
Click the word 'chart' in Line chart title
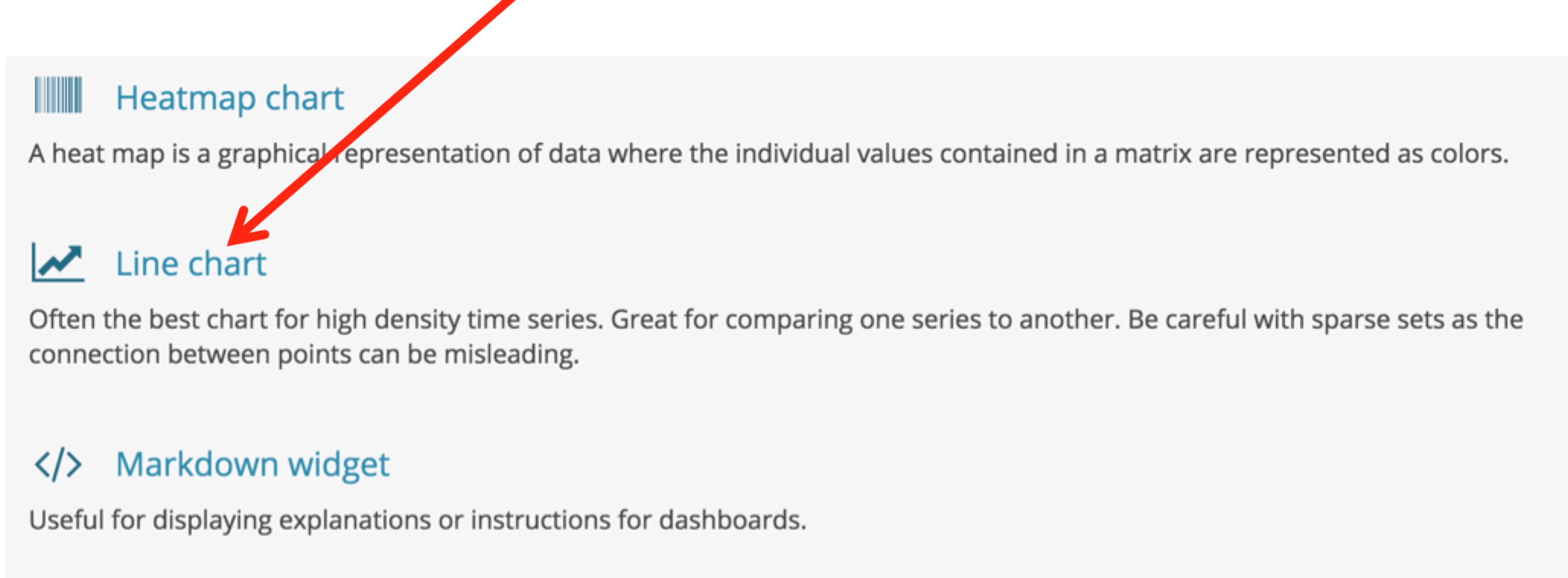pyautogui.click(x=227, y=264)
